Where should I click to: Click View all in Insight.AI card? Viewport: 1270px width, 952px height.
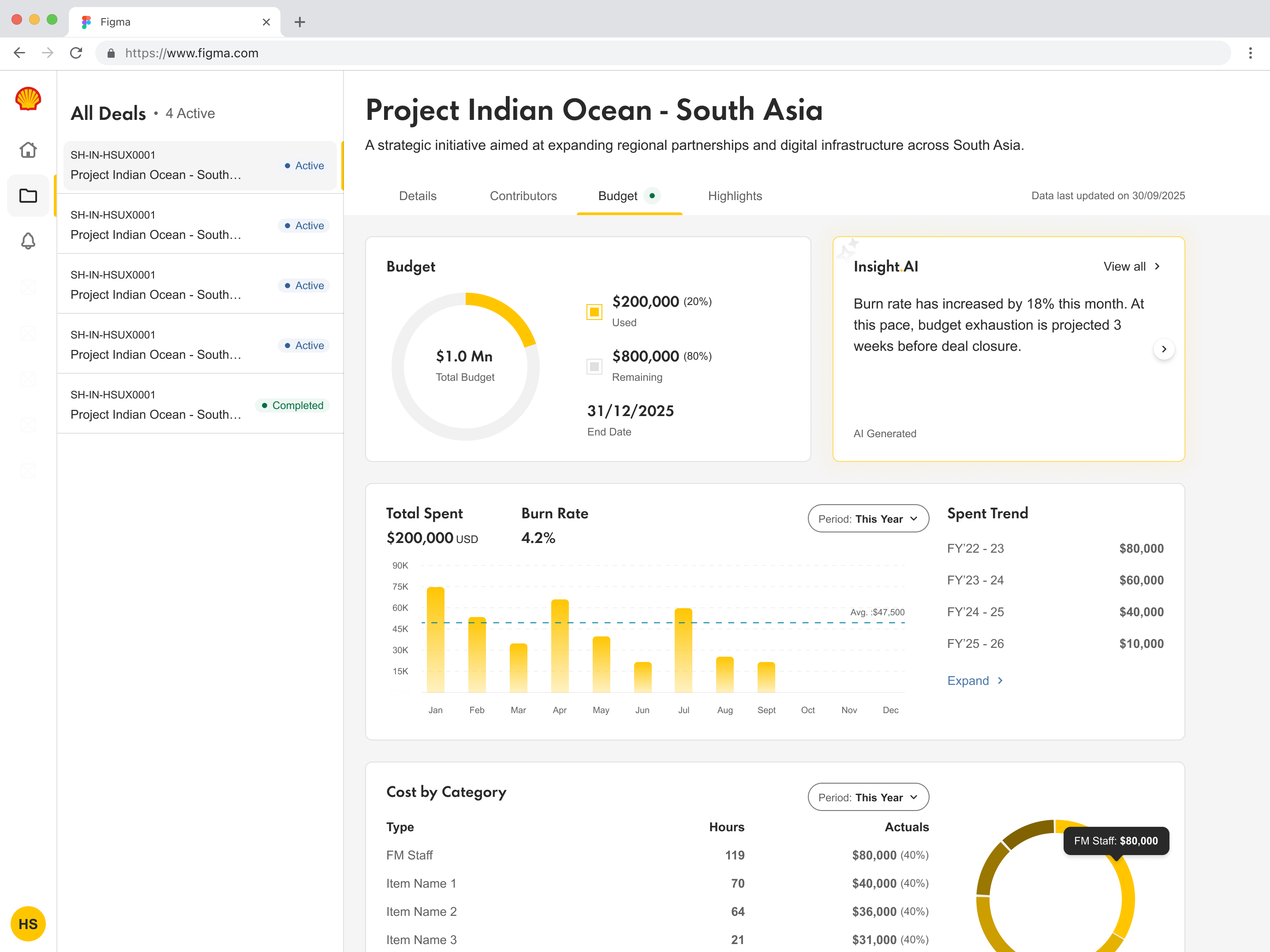1132,266
